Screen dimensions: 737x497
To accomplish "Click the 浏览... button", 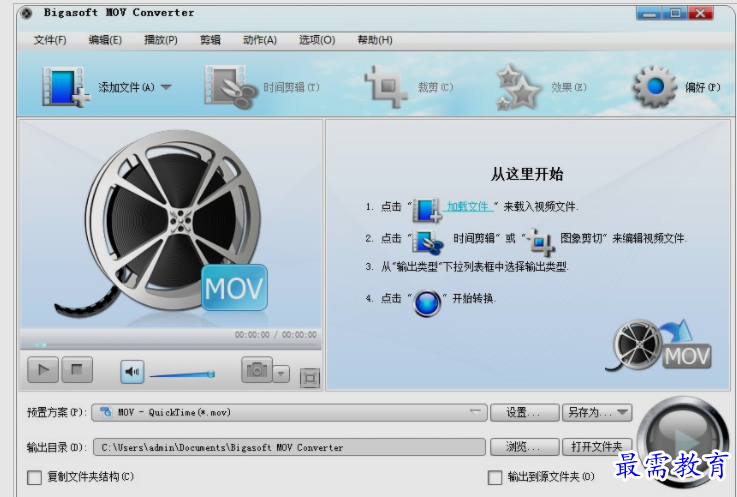I will tap(525, 447).
